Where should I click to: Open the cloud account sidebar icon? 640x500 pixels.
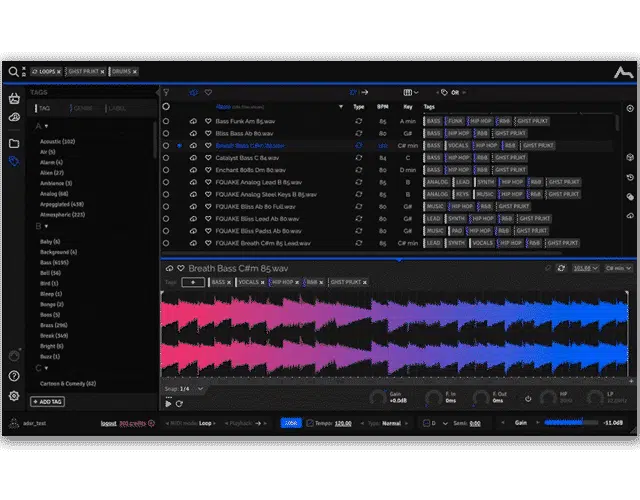click(14, 117)
